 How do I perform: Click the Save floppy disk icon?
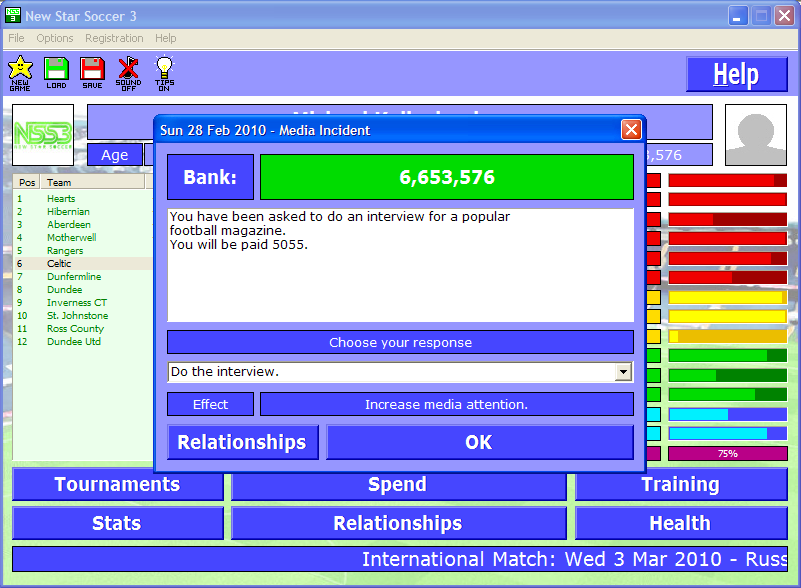pos(92,73)
